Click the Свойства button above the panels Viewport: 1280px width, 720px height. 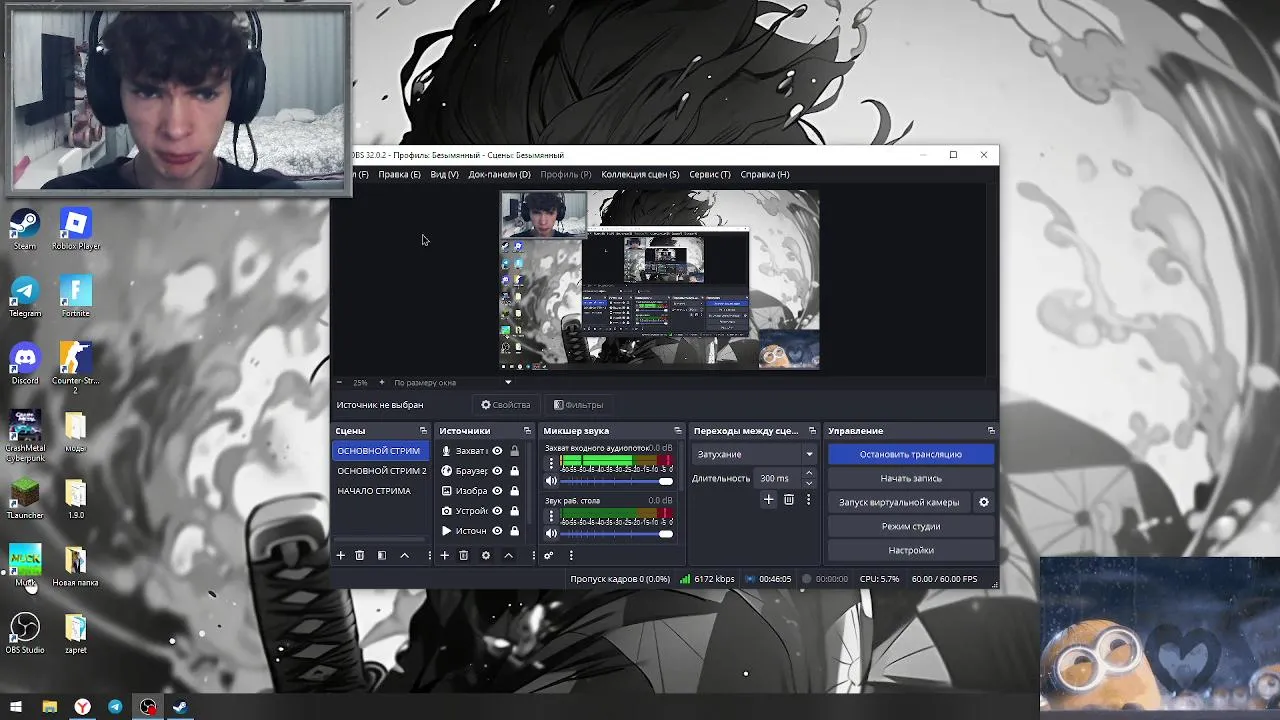(x=506, y=405)
